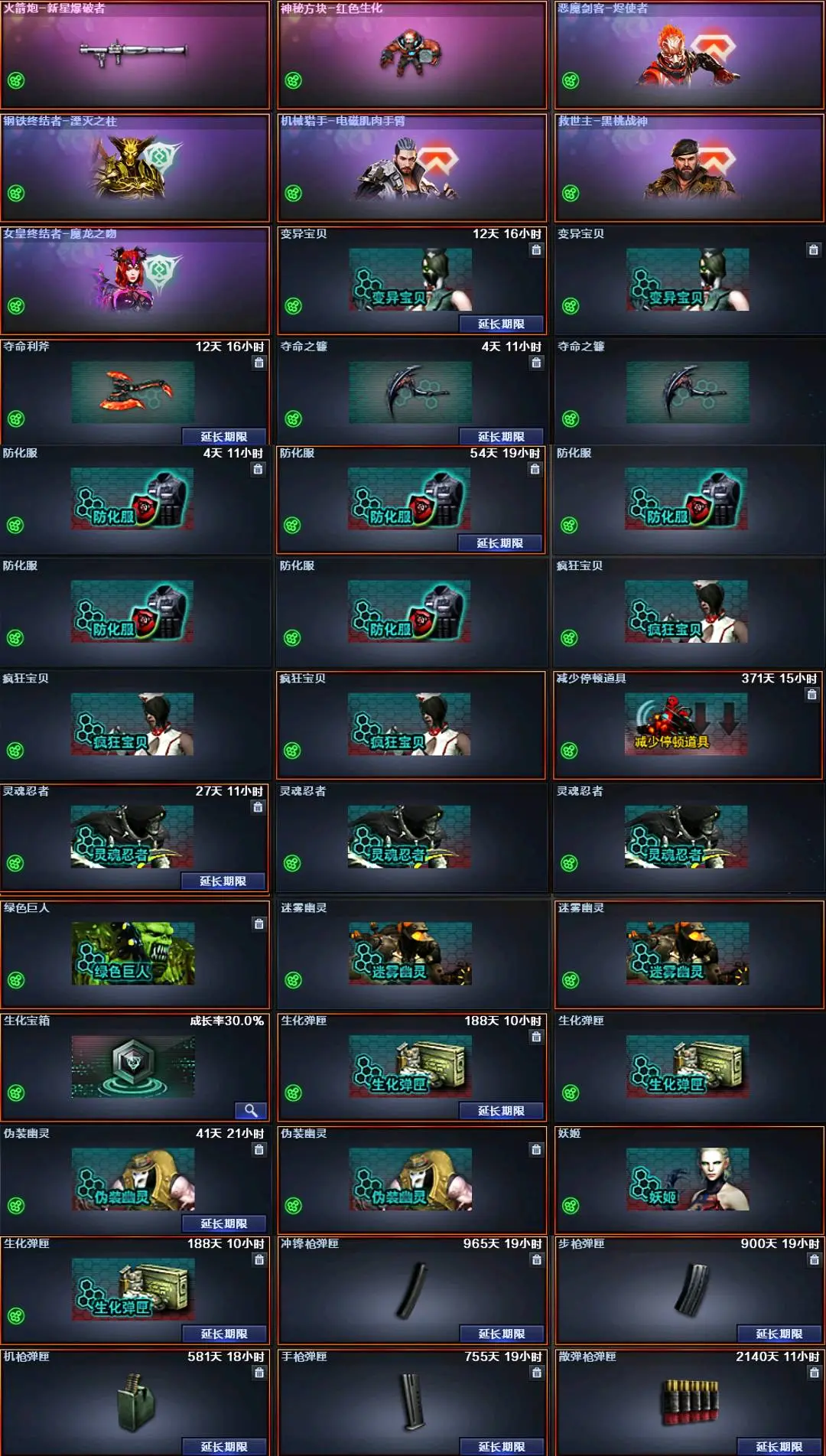This screenshot has width=826, height=1456.
Task: Select the 救世主-黑桃战神 character card
Action: (x=689, y=168)
